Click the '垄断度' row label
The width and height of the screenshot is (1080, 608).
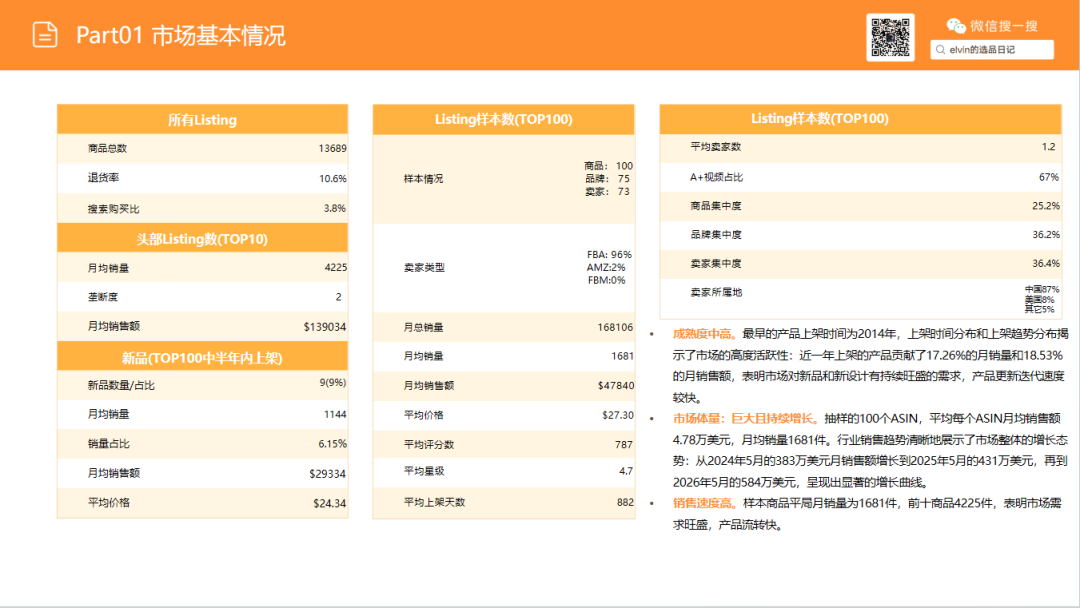tap(103, 297)
